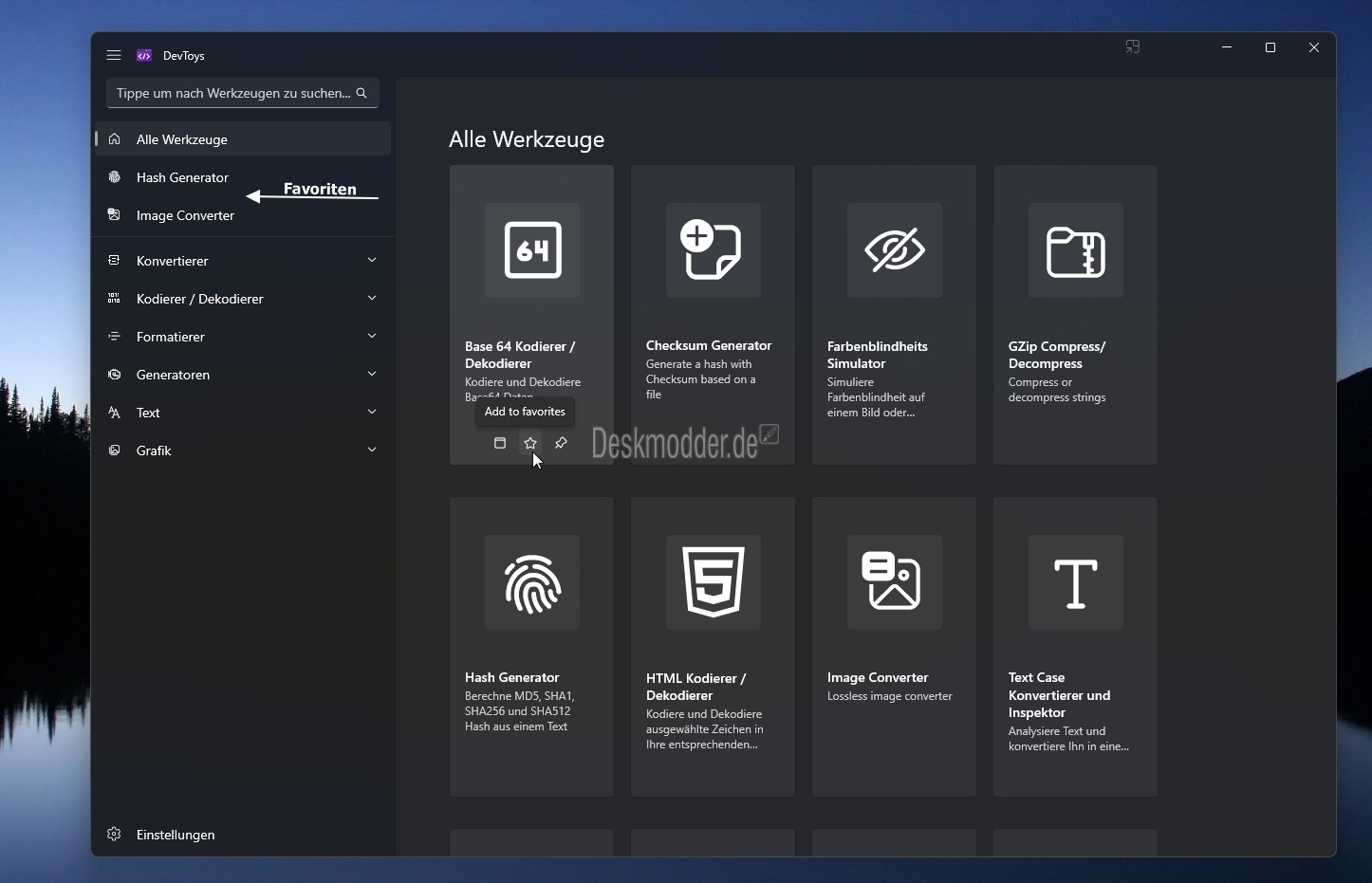Click the large fingerprint Hash Generator icon
The height and width of the screenshot is (883, 1372).
tap(532, 582)
